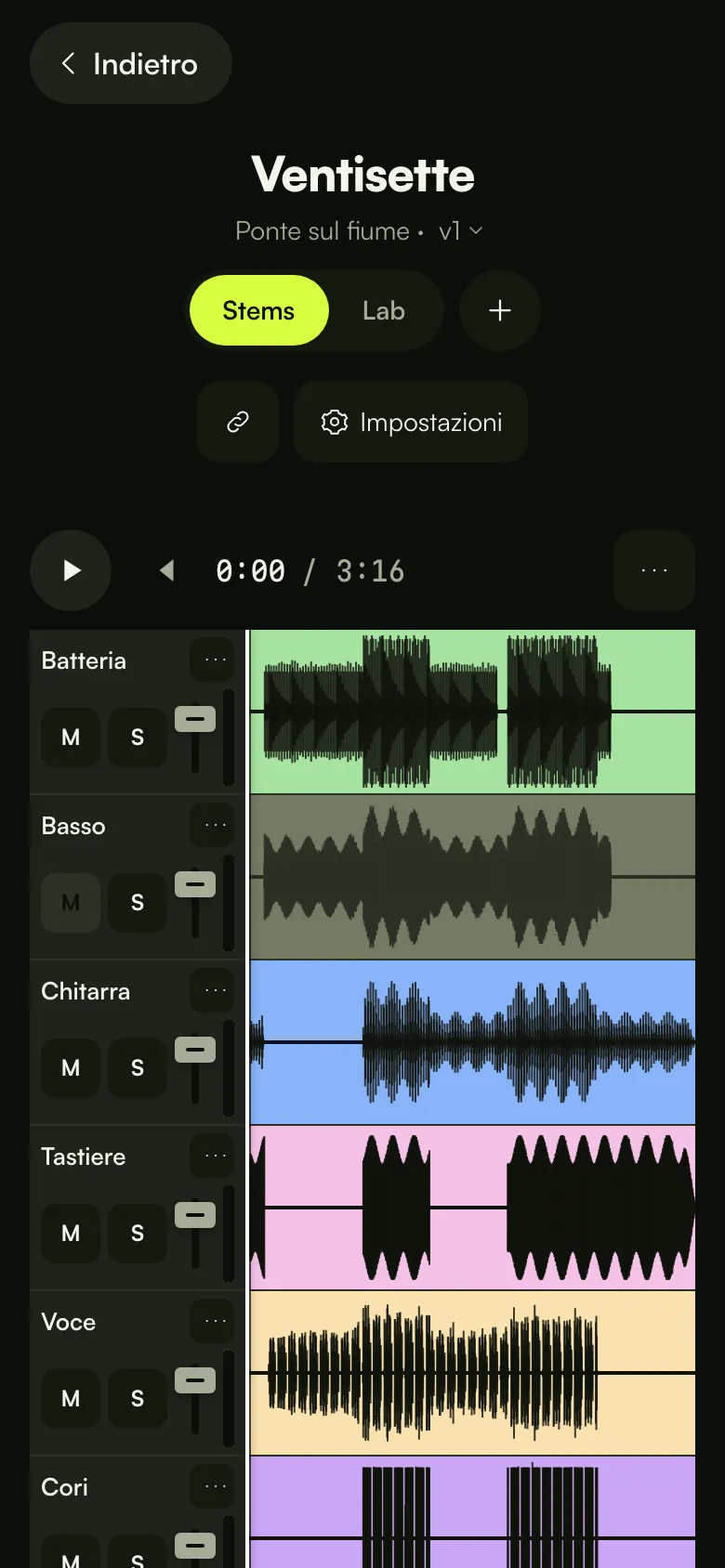Screen dimensions: 725x1568
Task: Click the Ponte sul fiume album text
Action: tap(323, 230)
